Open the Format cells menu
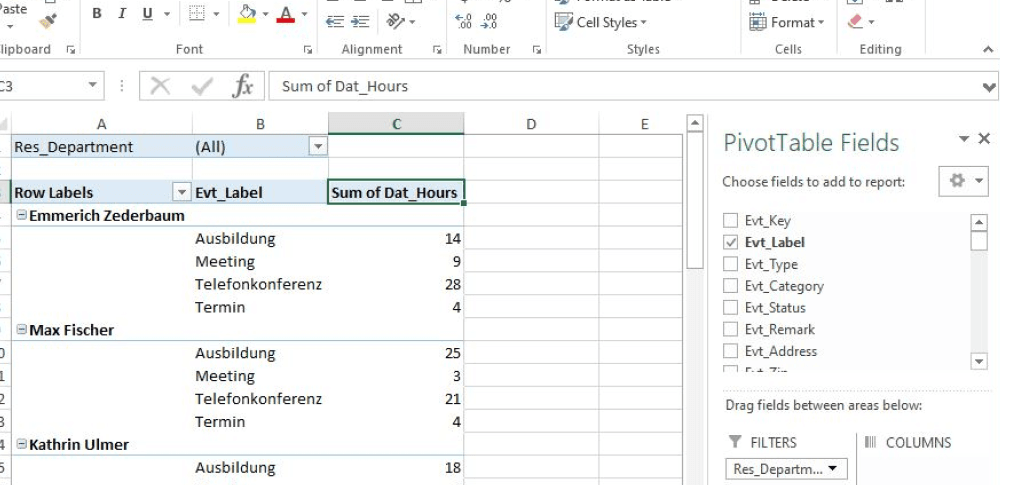The height and width of the screenshot is (485, 1009). tap(786, 23)
